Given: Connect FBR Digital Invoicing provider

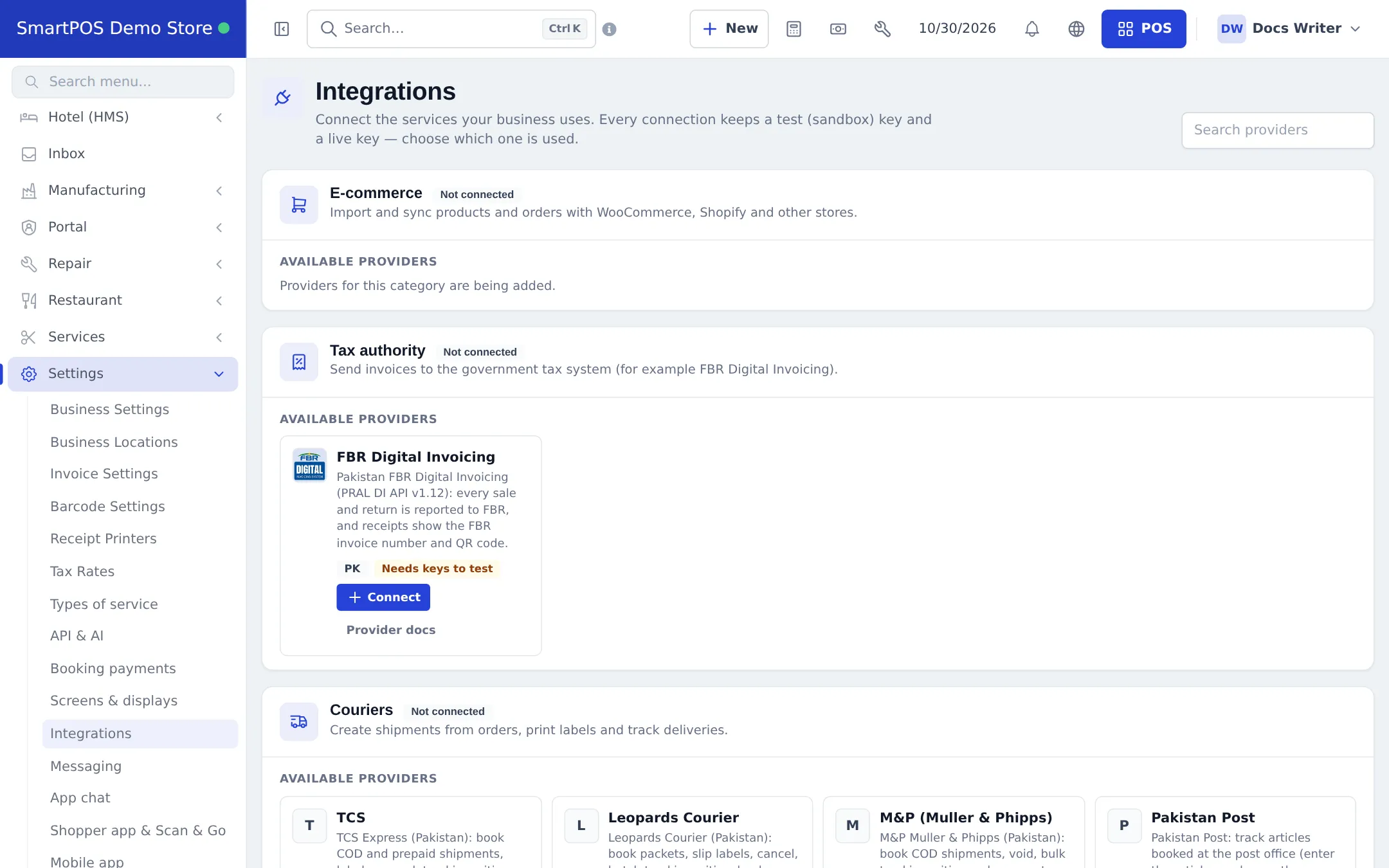Looking at the screenshot, I should 383,597.
